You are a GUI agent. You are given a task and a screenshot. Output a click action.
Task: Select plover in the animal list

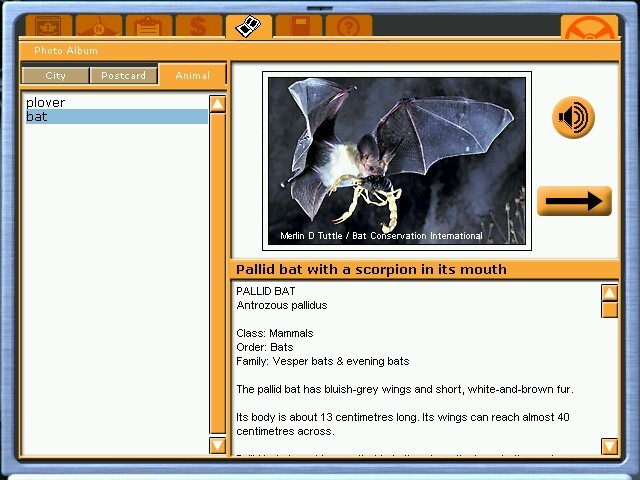[x=117, y=102]
